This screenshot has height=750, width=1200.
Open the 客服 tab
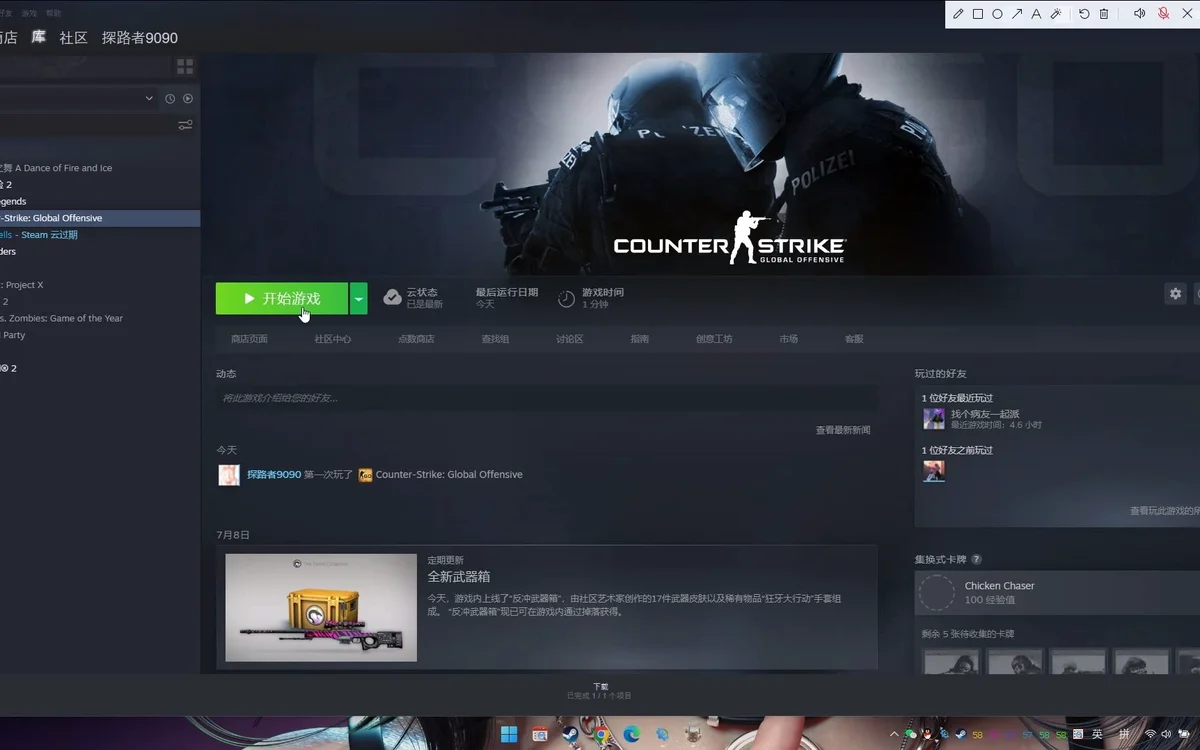point(854,339)
